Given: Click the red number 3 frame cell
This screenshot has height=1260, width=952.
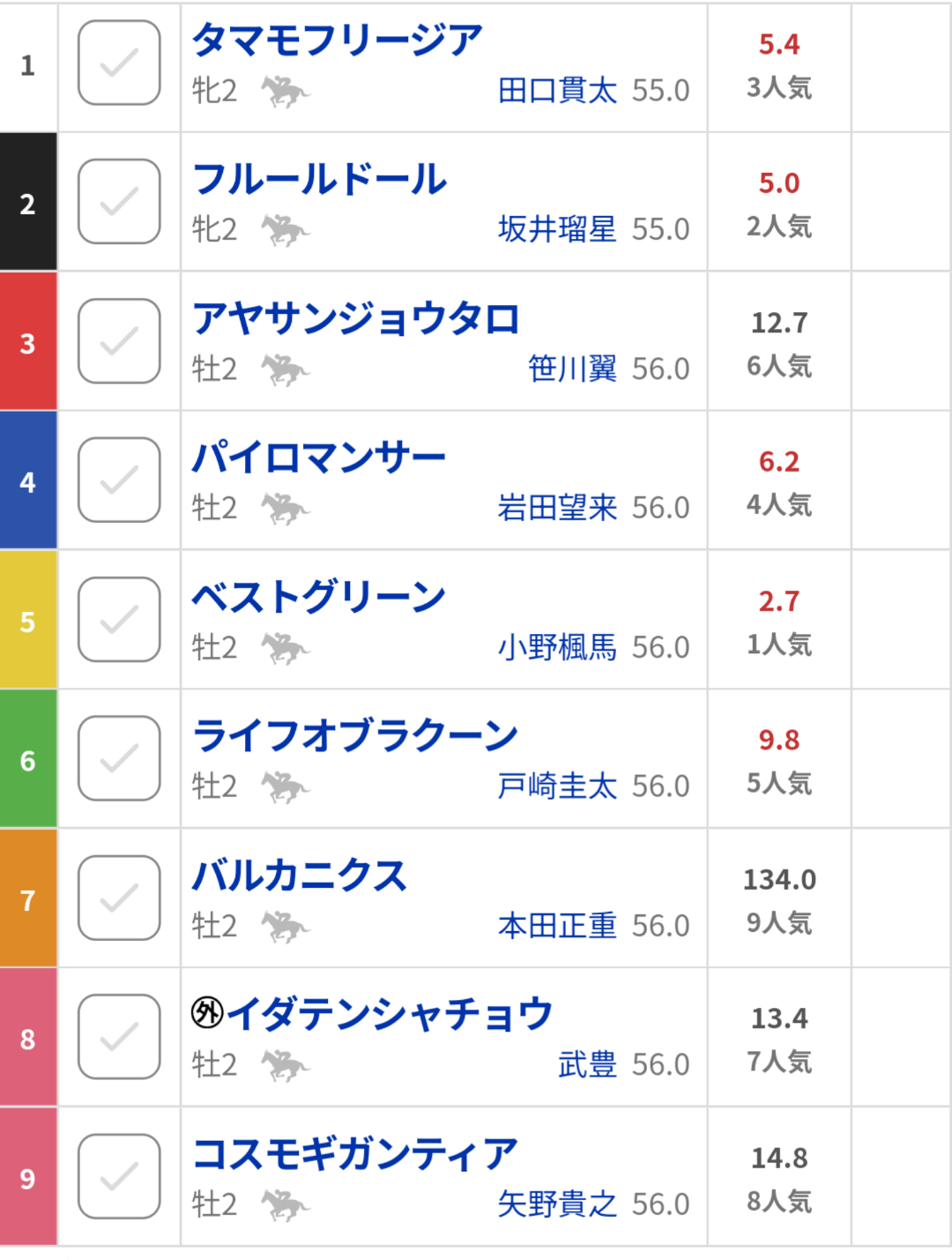Looking at the screenshot, I should [28, 342].
